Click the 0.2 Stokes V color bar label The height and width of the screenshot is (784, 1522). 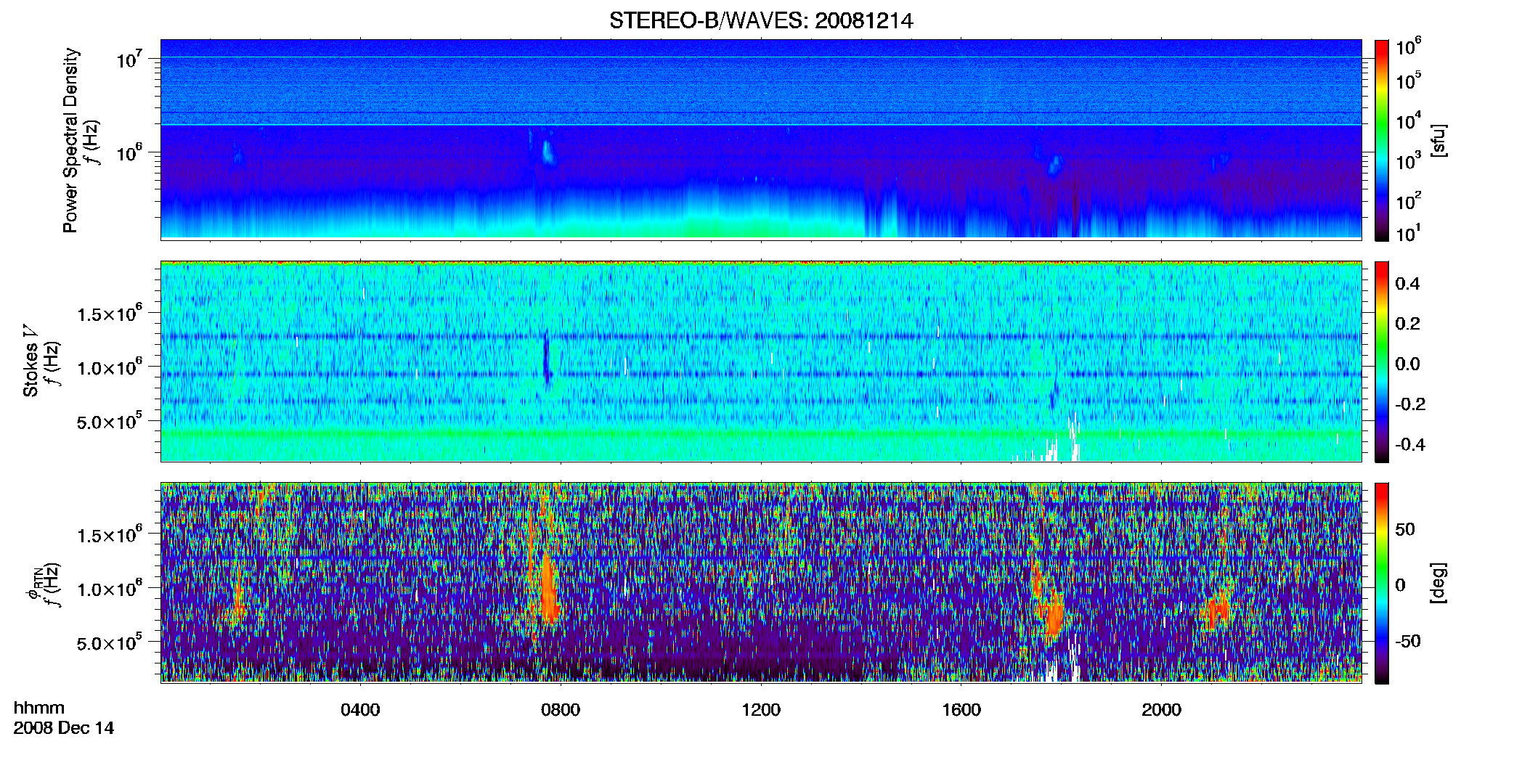[x=1407, y=324]
